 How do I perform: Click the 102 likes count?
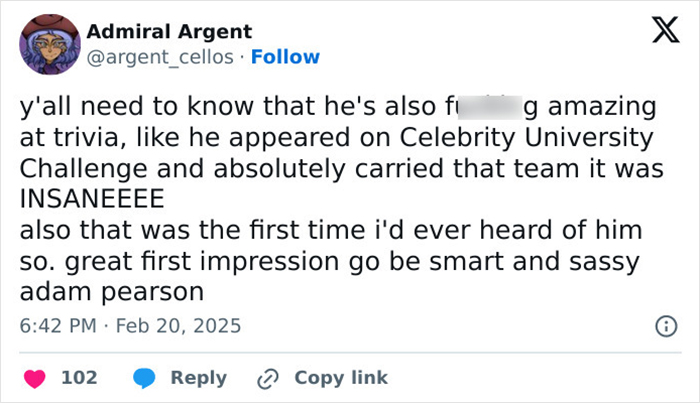click(79, 378)
